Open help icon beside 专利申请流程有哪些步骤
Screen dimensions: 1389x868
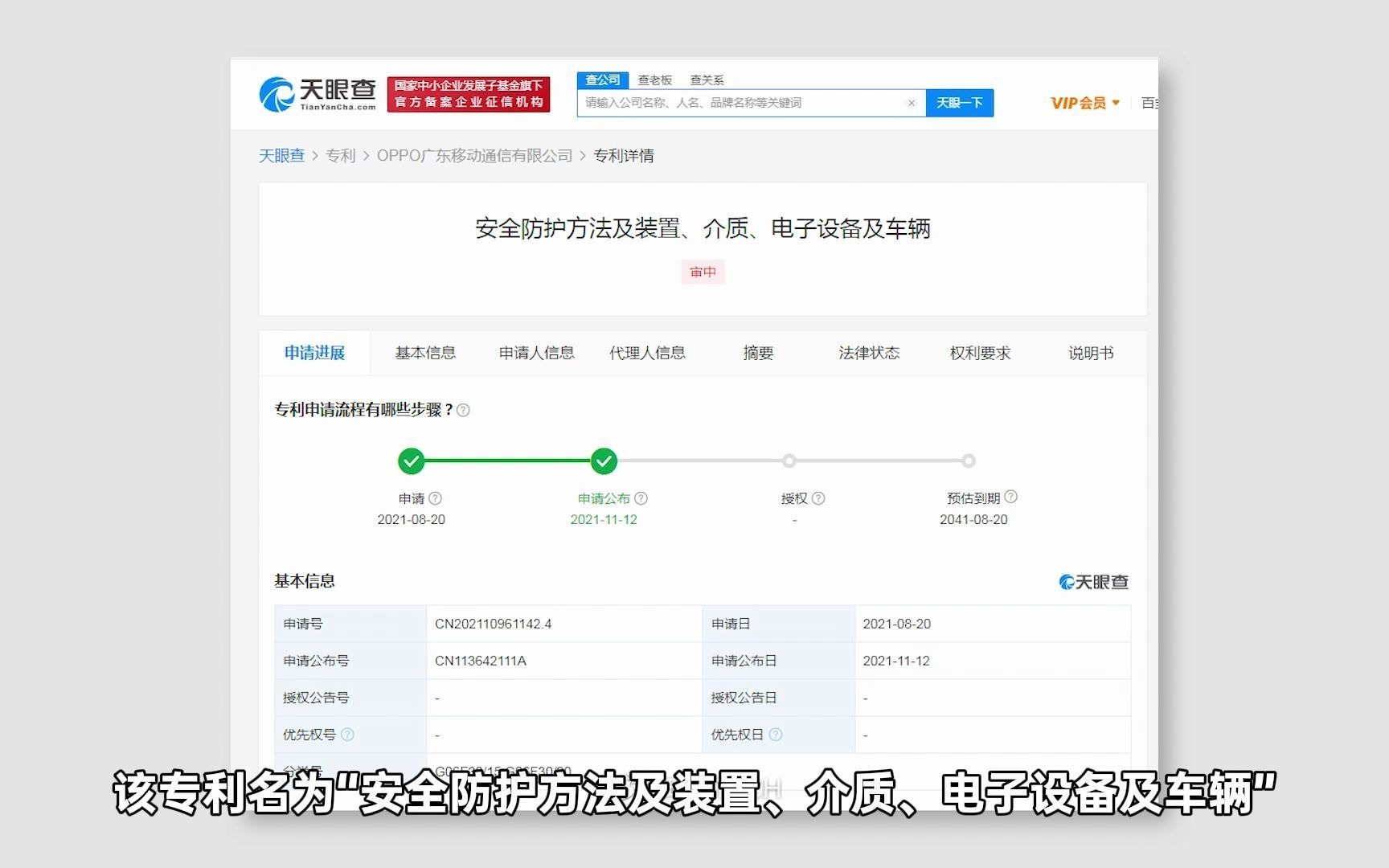click(463, 410)
